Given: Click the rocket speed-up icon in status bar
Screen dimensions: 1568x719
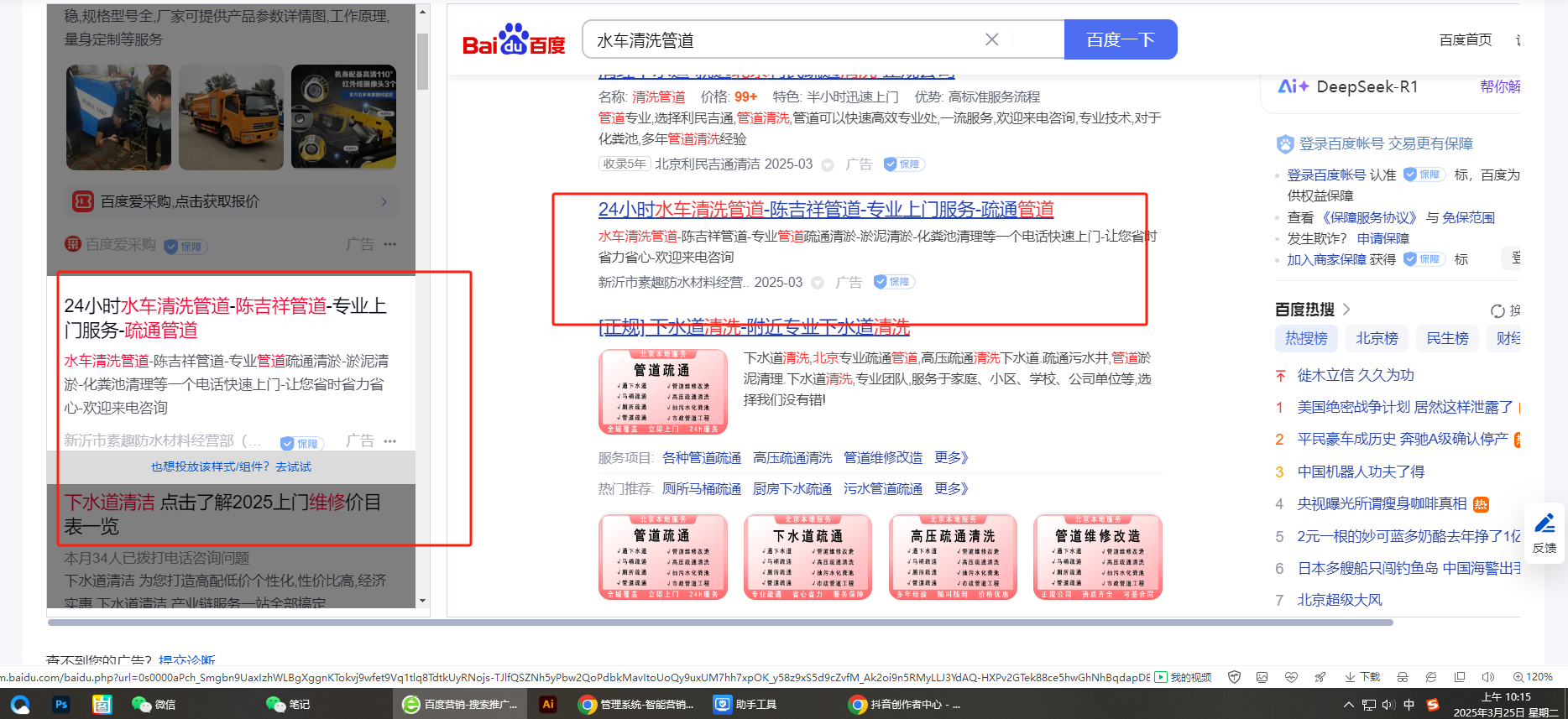Looking at the screenshot, I should 1320,677.
